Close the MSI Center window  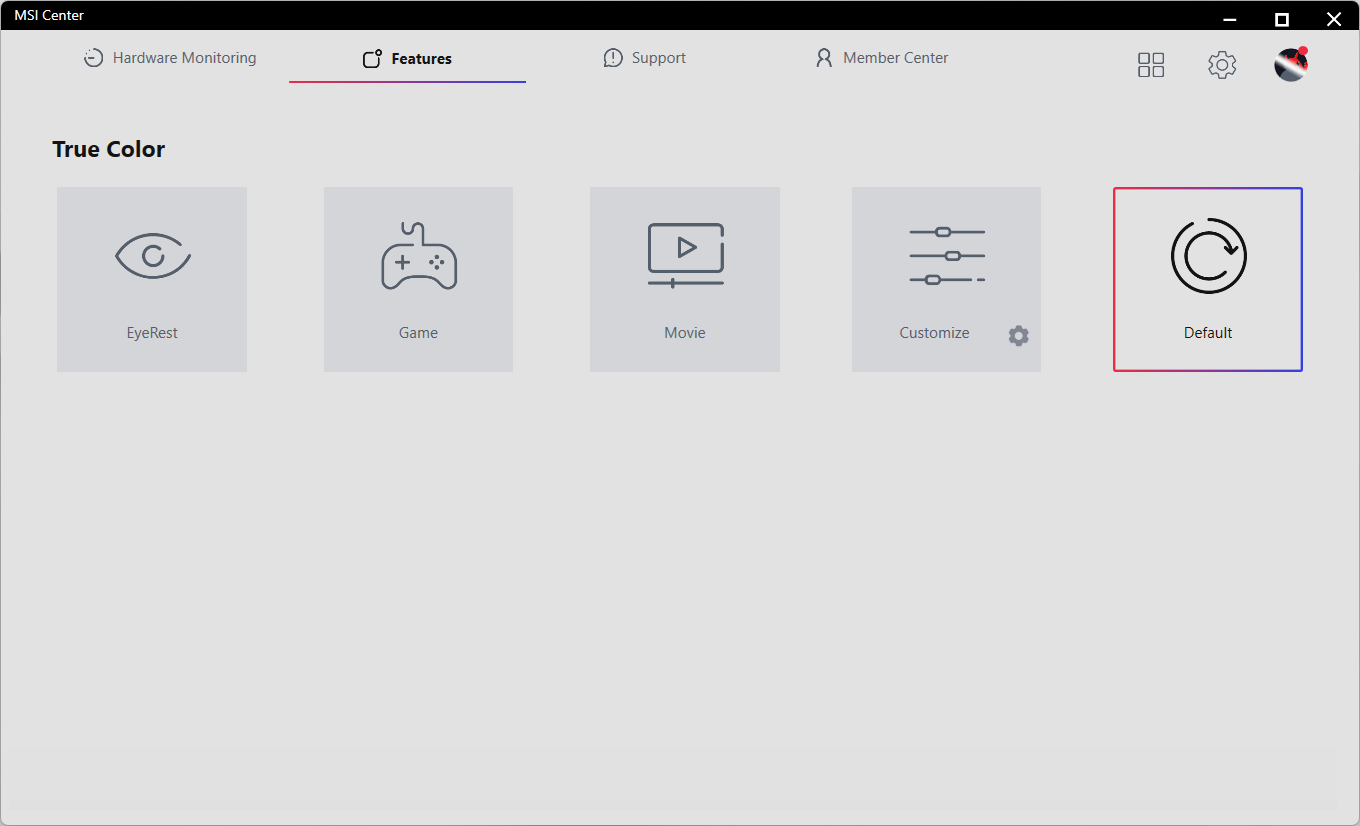click(x=1334, y=19)
